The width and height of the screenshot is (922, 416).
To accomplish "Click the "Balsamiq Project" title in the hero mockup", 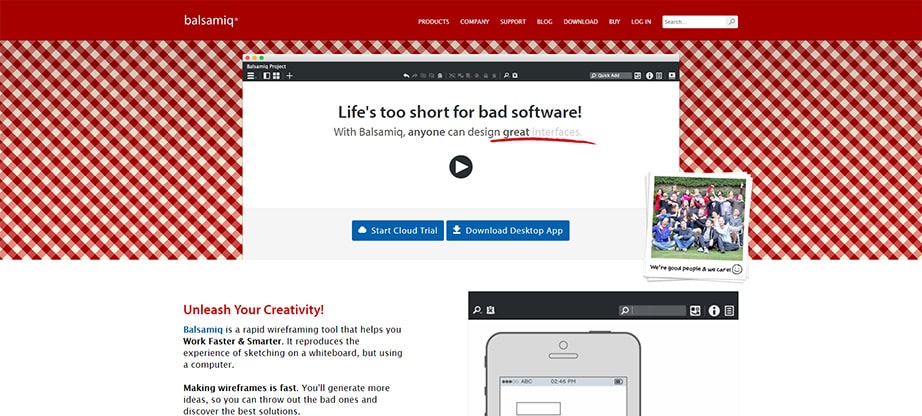I will (x=266, y=66).
